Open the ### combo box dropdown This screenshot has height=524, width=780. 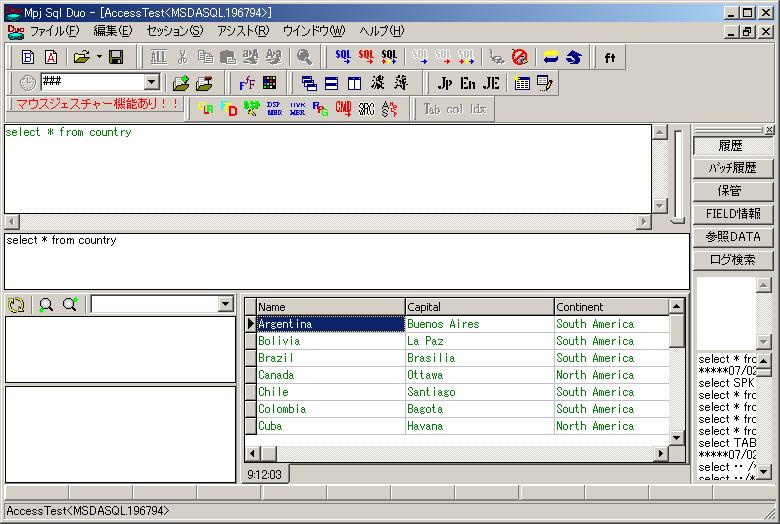(x=151, y=82)
